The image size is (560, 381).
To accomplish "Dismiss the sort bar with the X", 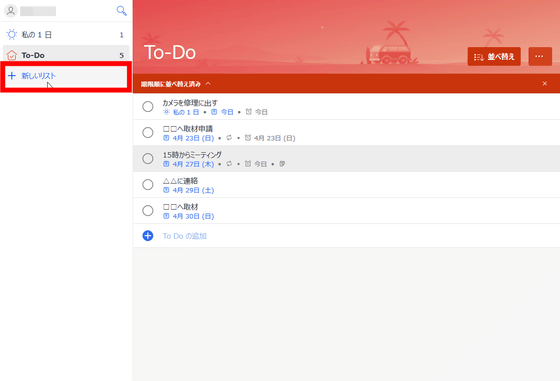I will click(545, 84).
